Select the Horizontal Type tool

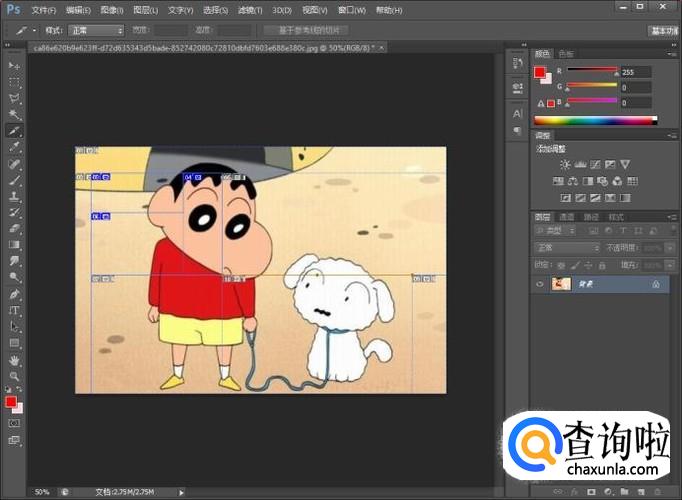coord(14,310)
